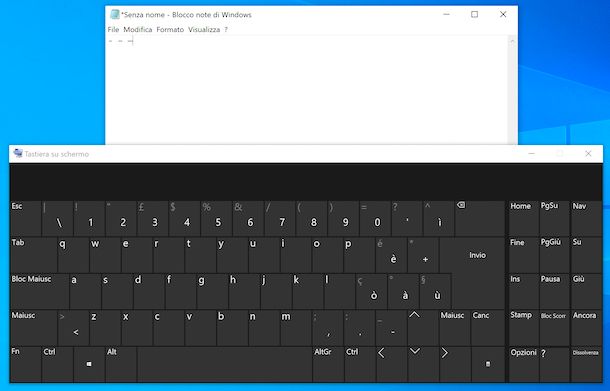610x391 pixels.
Task: Click the number 0 key
Action: point(375,218)
